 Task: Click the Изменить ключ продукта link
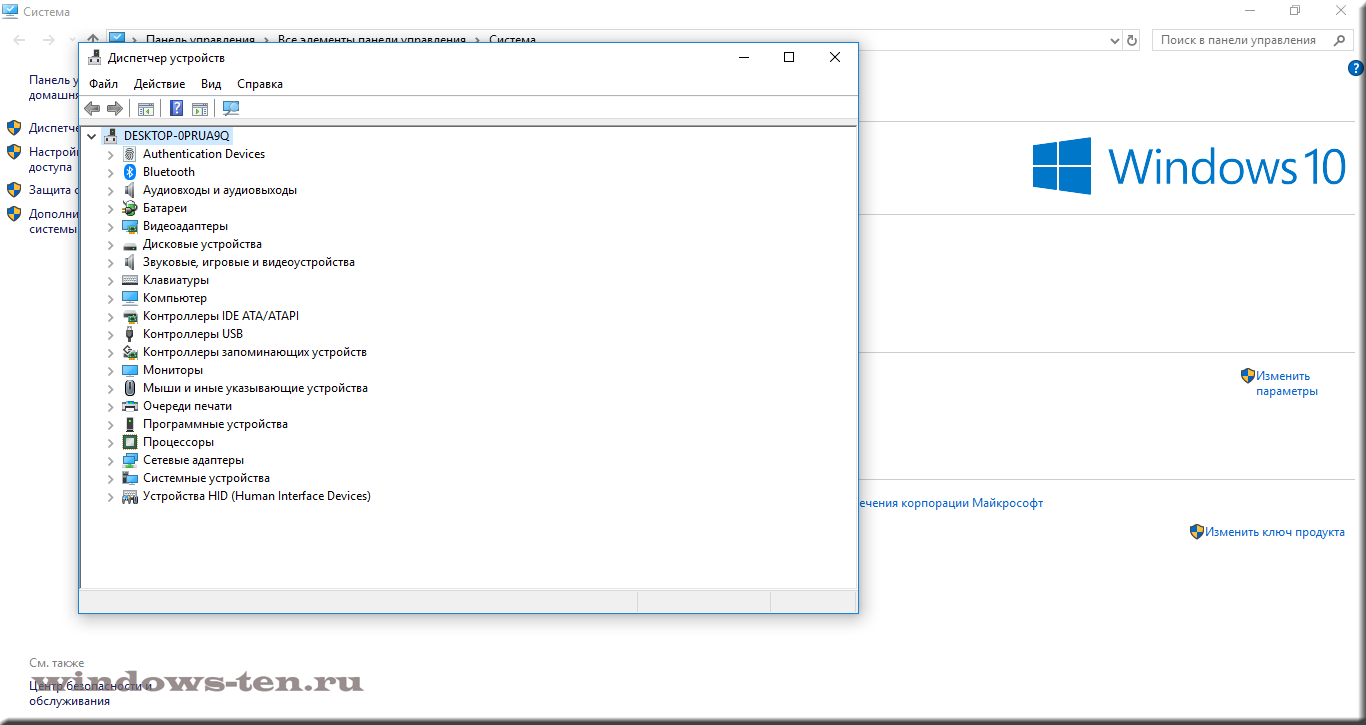1274,532
